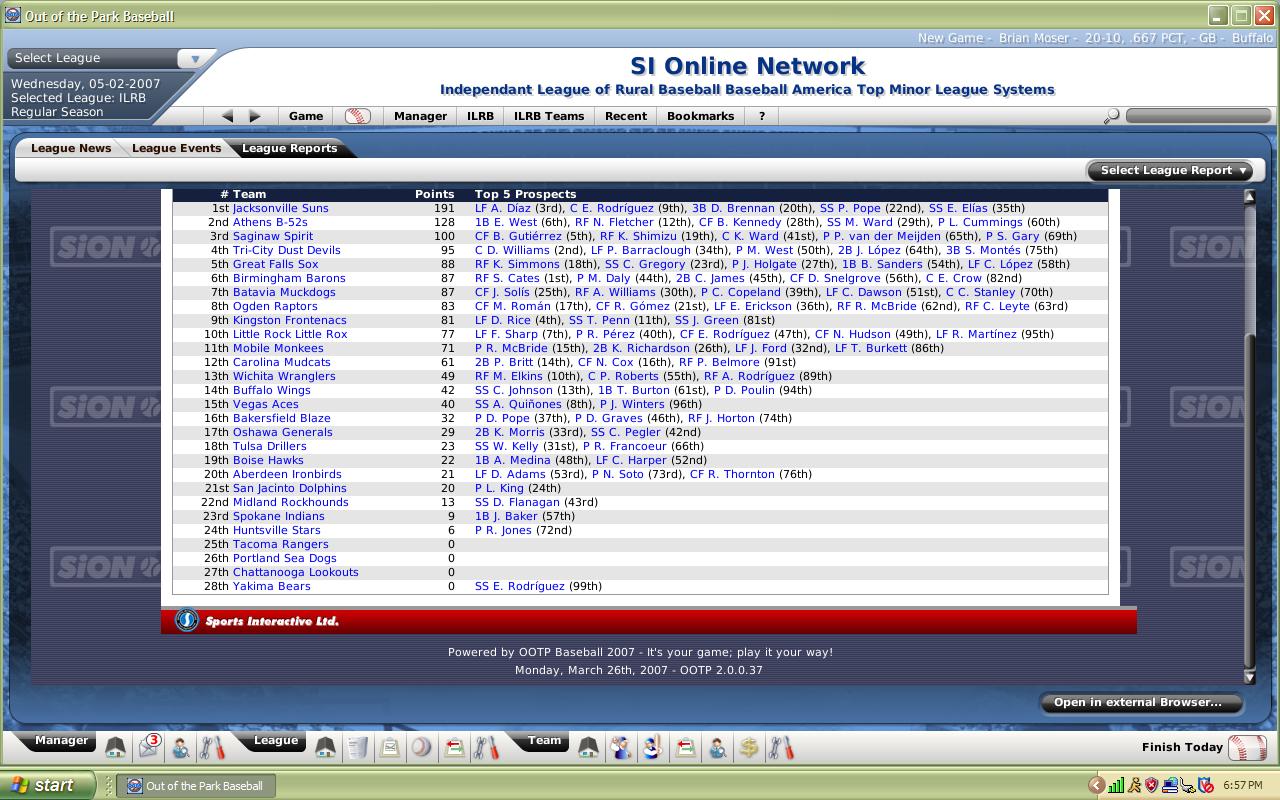The height and width of the screenshot is (800, 1280).
Task: Click the Windows start button
Action: tap(47, 785)
